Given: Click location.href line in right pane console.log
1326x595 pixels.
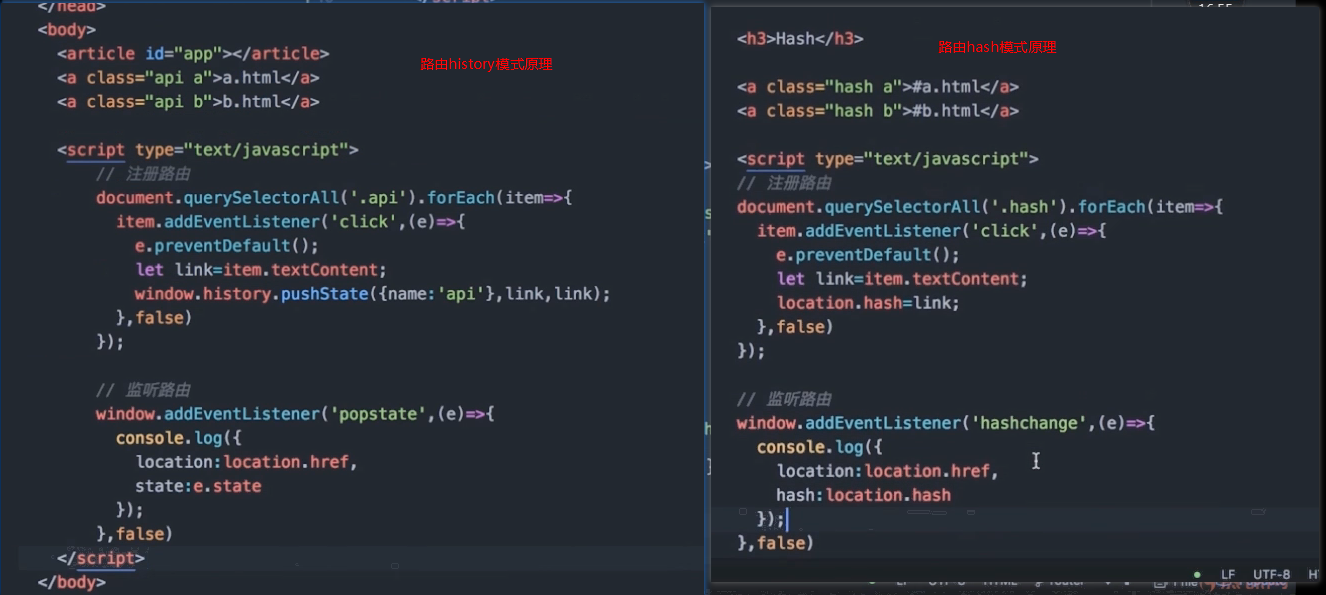Looking at the screenshot, I should [888, 471].
